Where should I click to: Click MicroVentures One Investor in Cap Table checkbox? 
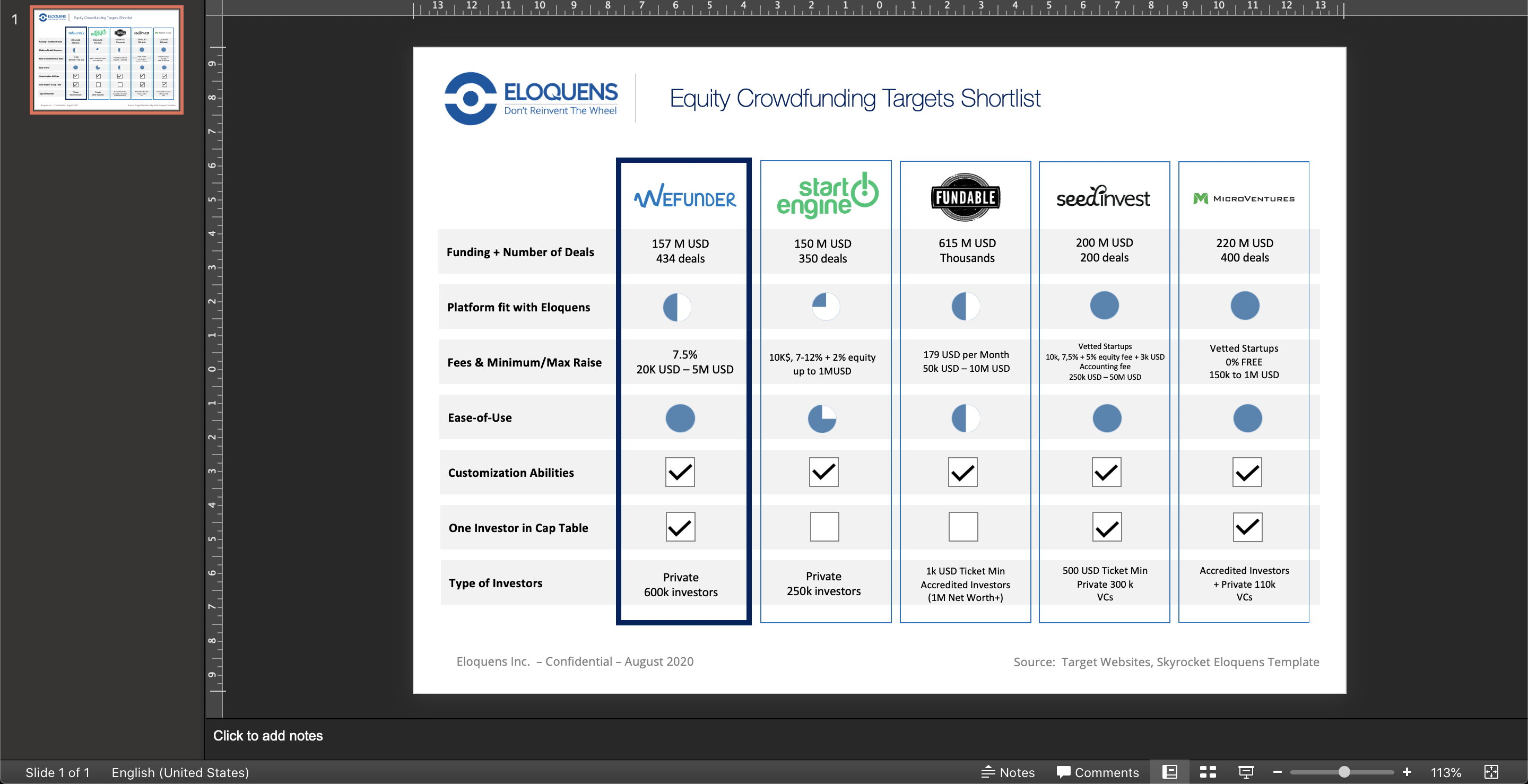[1247, 527]
